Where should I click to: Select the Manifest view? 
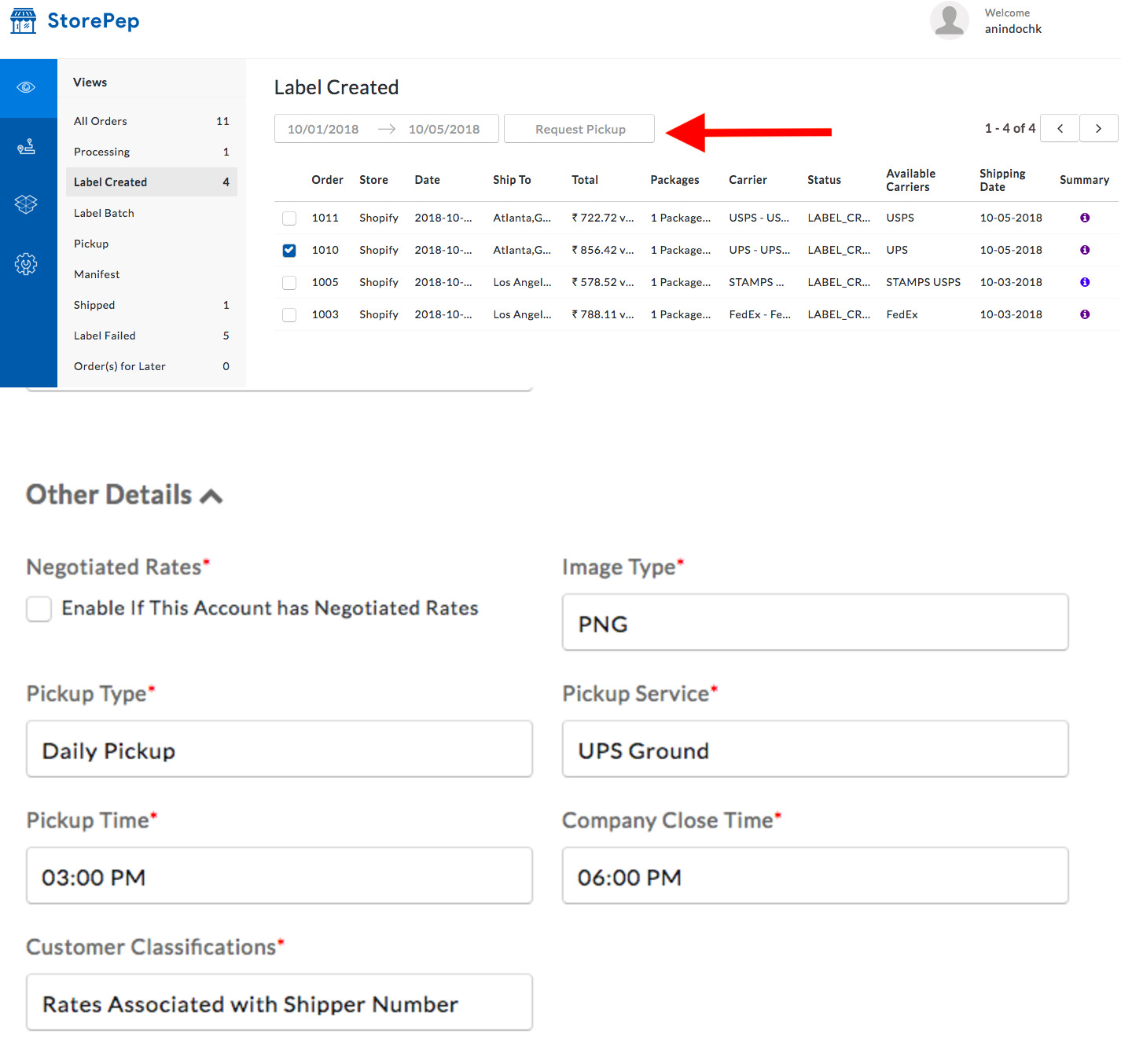[152, 274]
